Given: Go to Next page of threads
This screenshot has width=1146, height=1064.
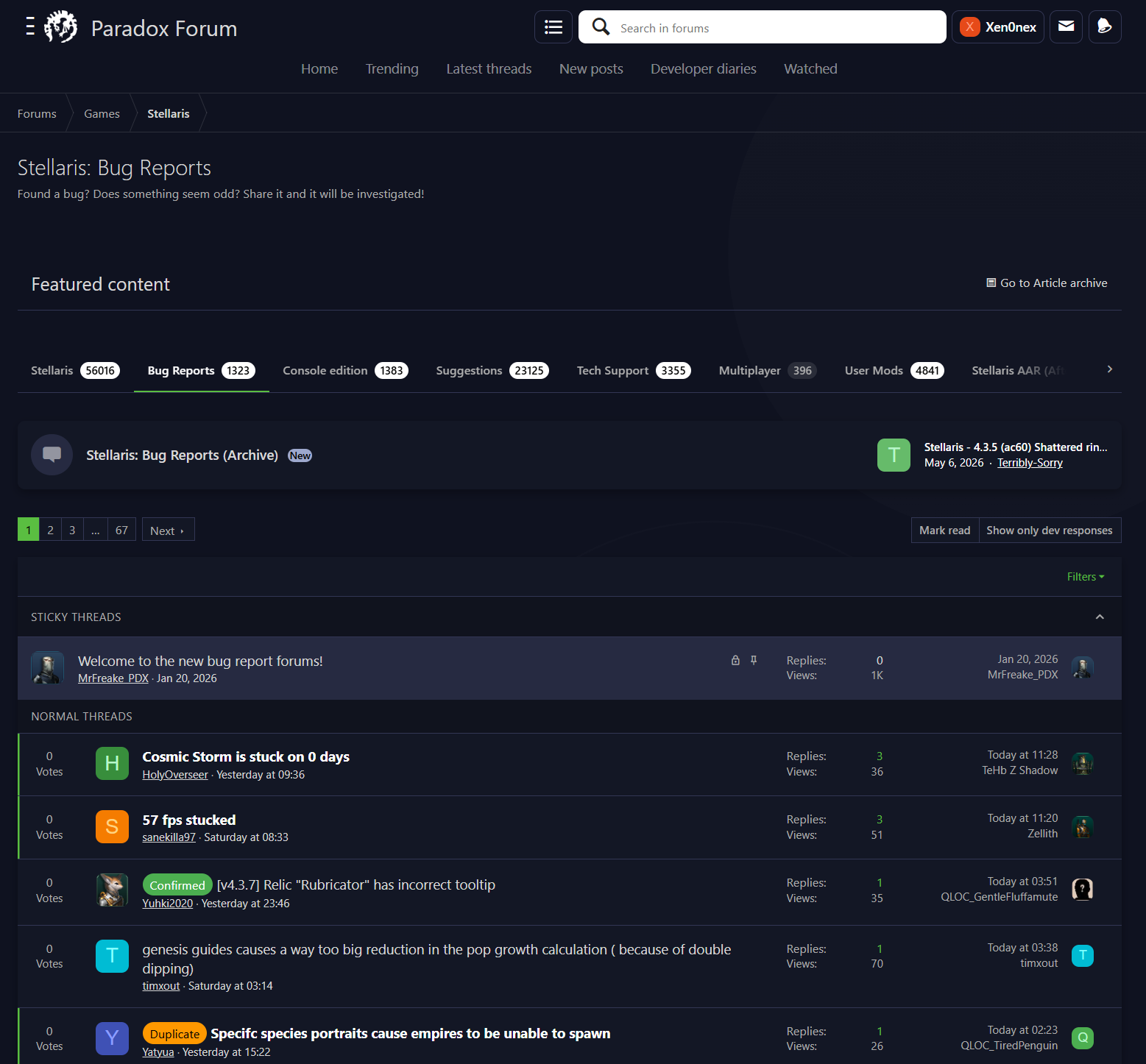Looking at the screenshot, I should point(168,531).
